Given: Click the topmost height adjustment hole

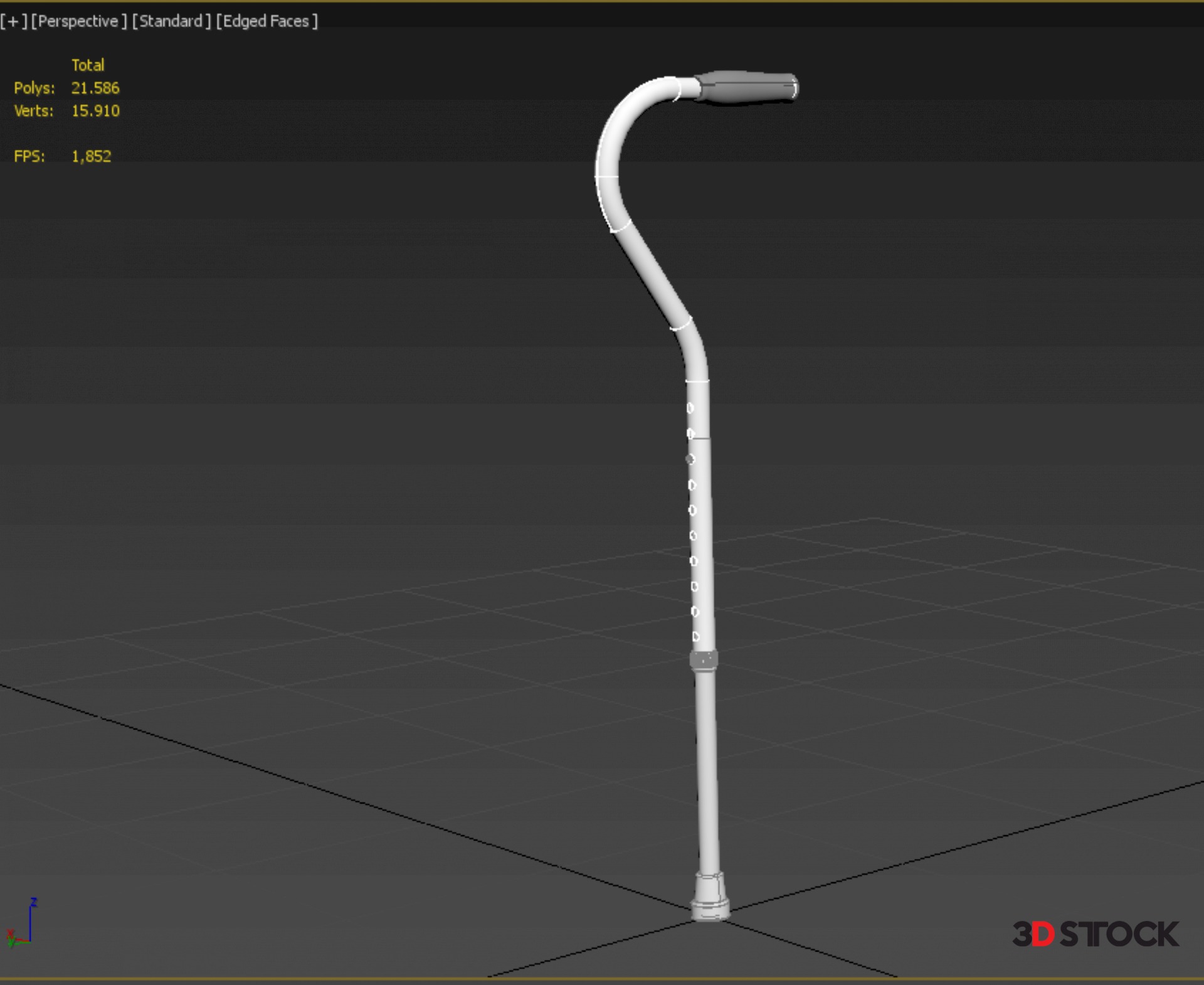Looking at the screenshot, I should (690, 408).
